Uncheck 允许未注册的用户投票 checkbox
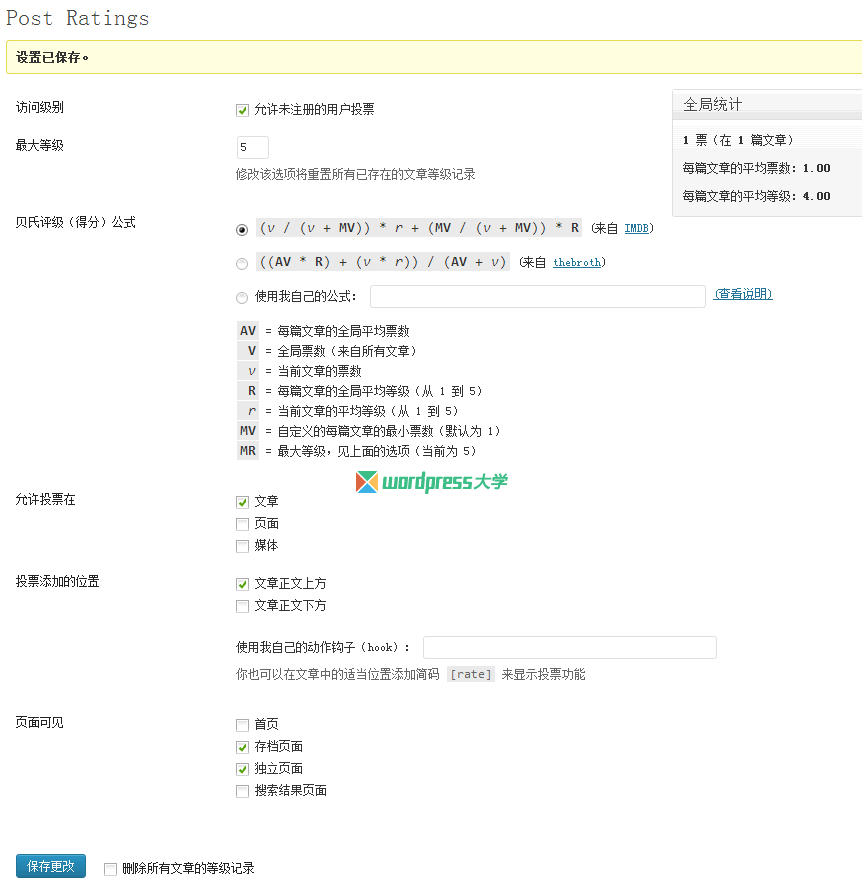This screenshot has width=862, height=885. (x=242, y=110)
